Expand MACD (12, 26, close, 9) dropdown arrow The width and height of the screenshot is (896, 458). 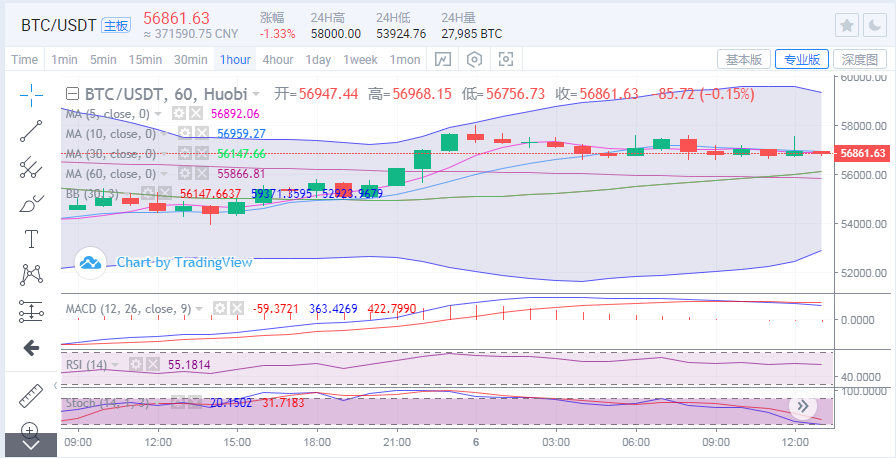(x=199, y=309)
